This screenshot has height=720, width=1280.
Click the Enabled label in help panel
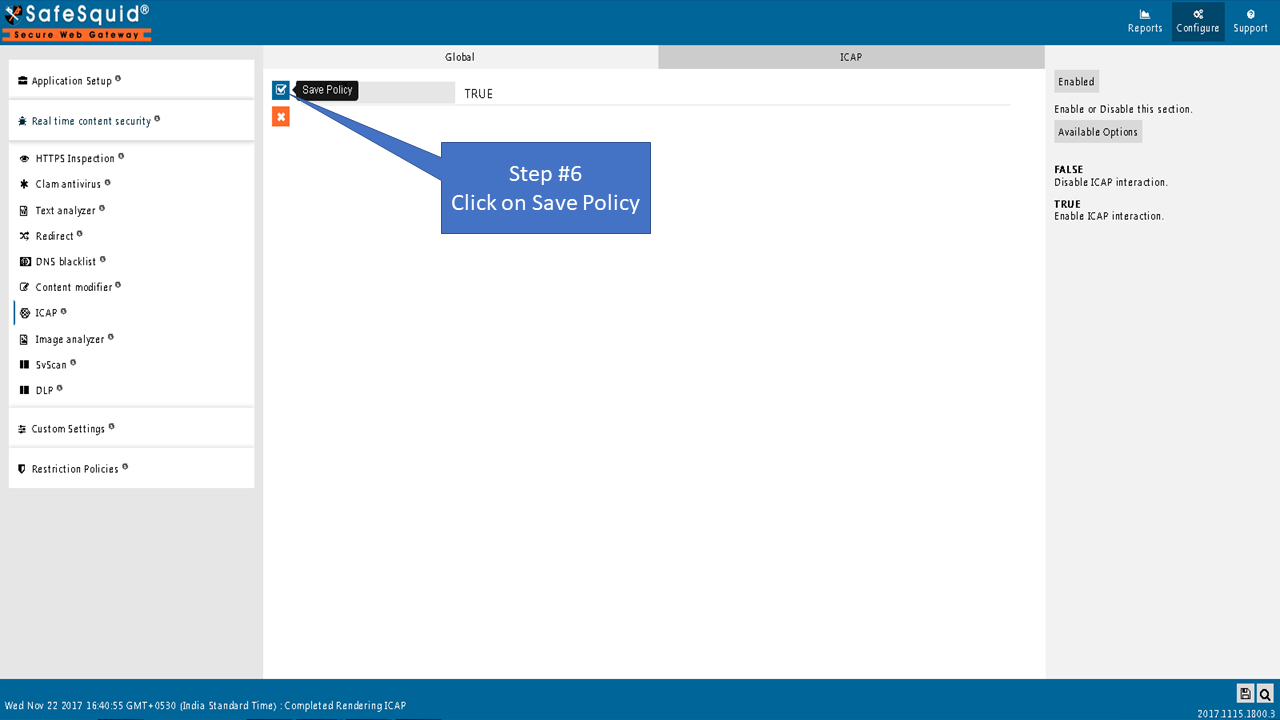point(1076,82)
